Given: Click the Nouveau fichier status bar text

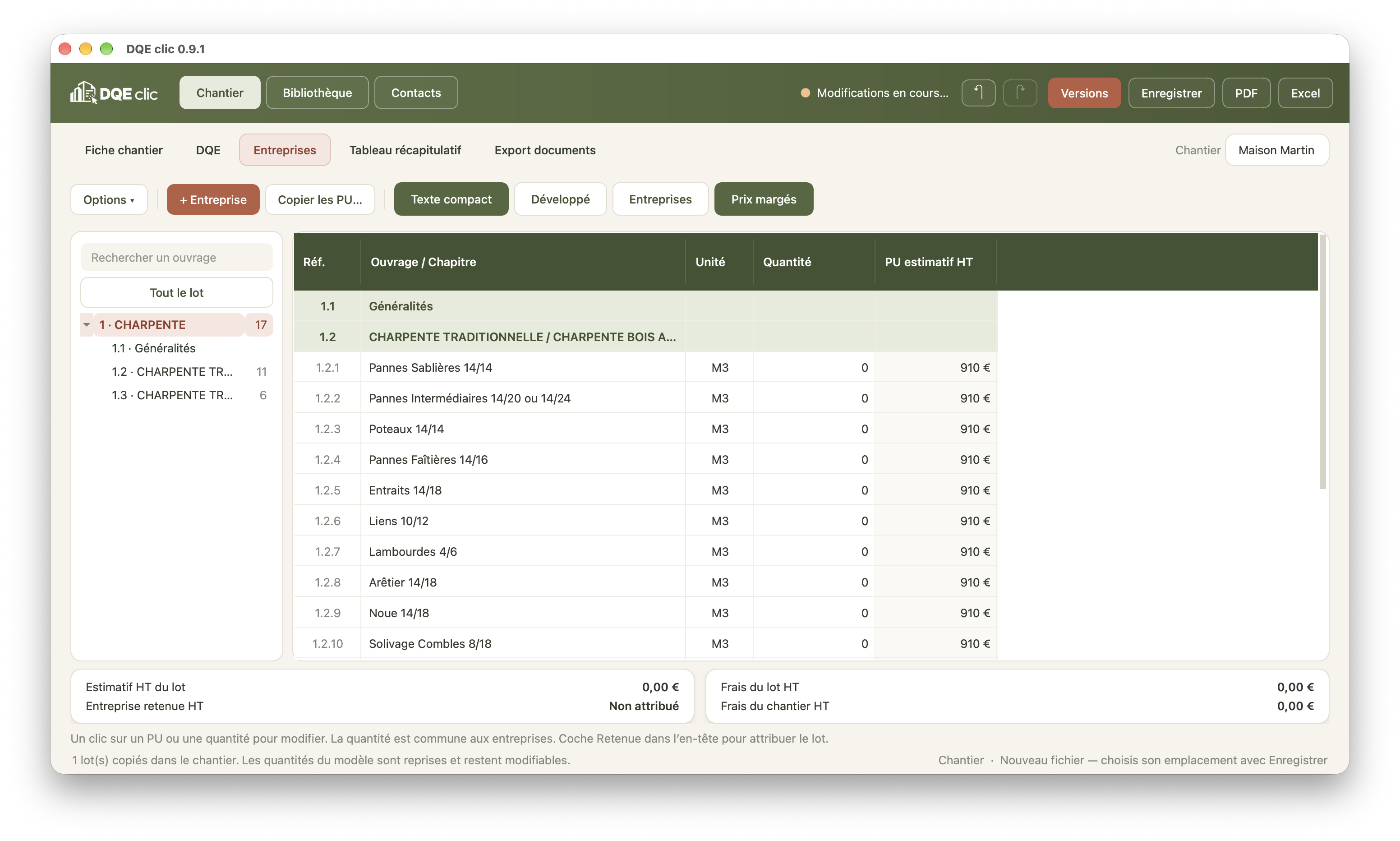Looking at the screenshot, I should point(1163,760).
